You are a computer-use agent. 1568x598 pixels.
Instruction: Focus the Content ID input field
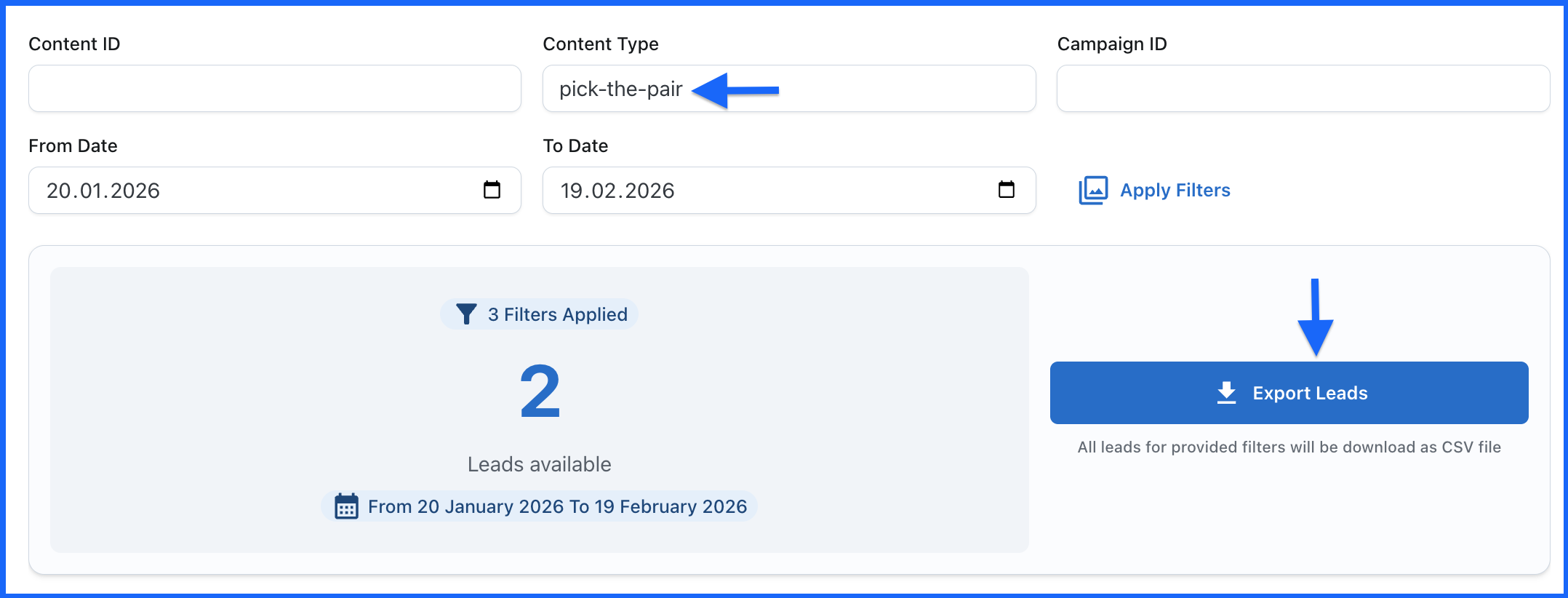pos(274,89)
